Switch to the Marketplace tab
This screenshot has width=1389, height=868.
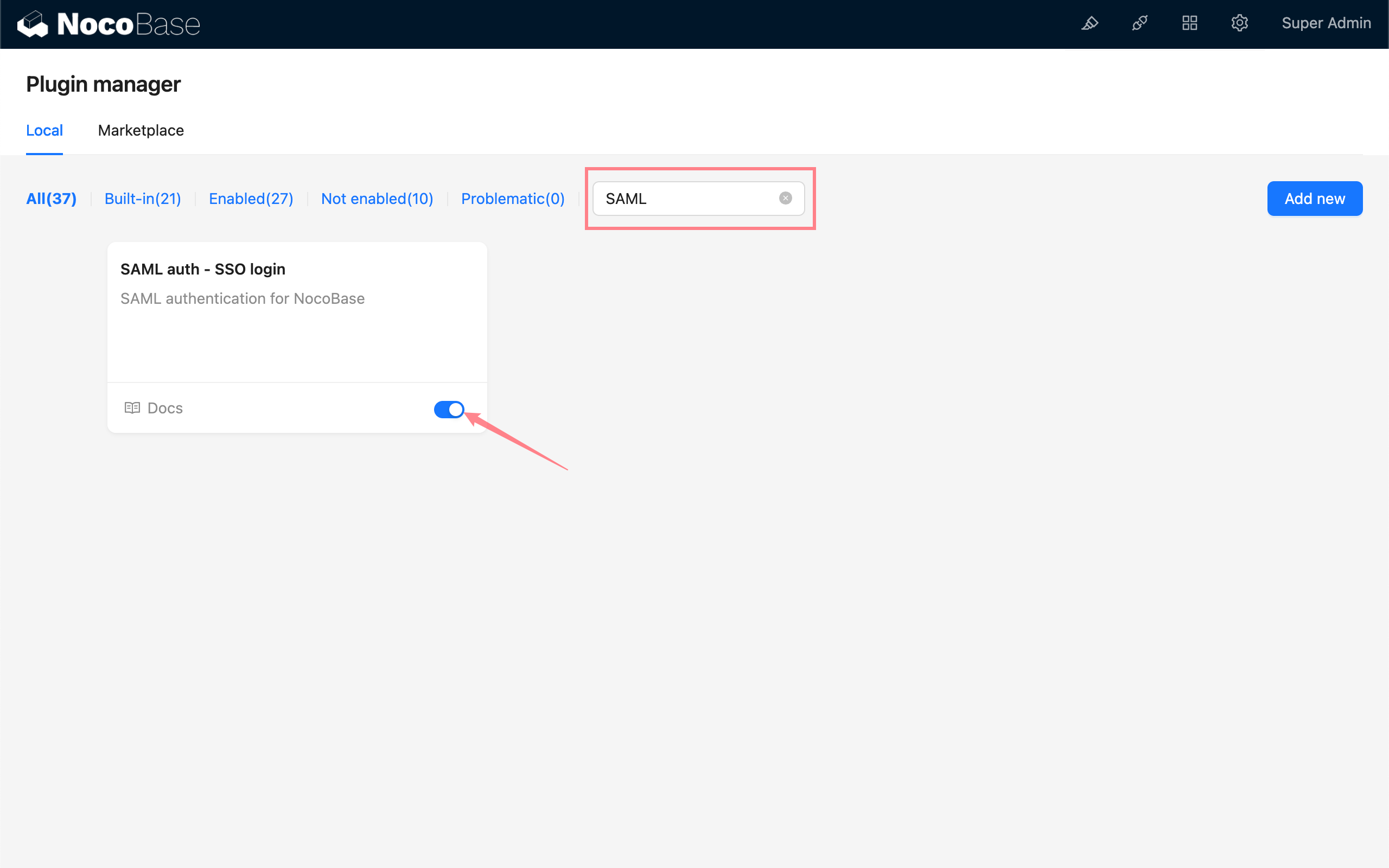pyautogui.click(x=141, y=130)
